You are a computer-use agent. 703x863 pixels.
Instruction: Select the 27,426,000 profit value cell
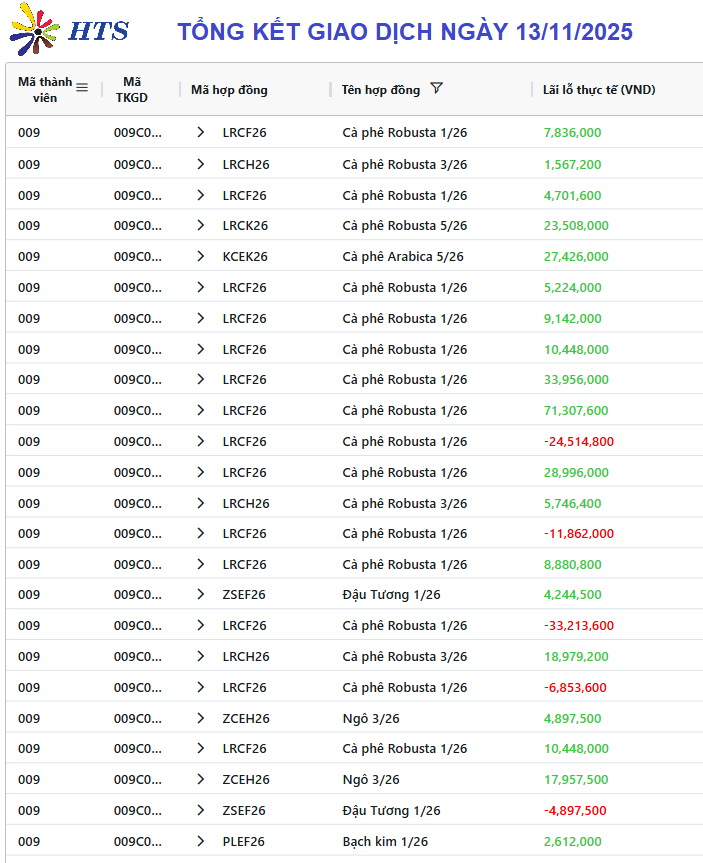pos(575,257)
